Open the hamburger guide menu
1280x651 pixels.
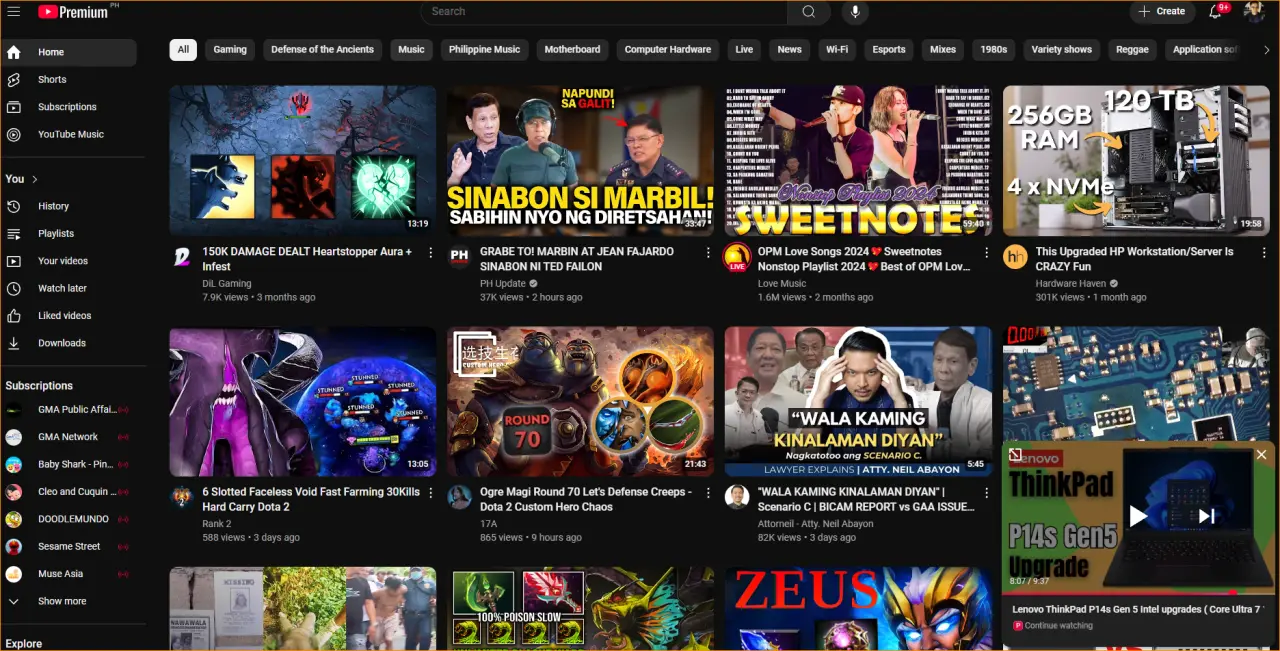click(x=14, y=12)
